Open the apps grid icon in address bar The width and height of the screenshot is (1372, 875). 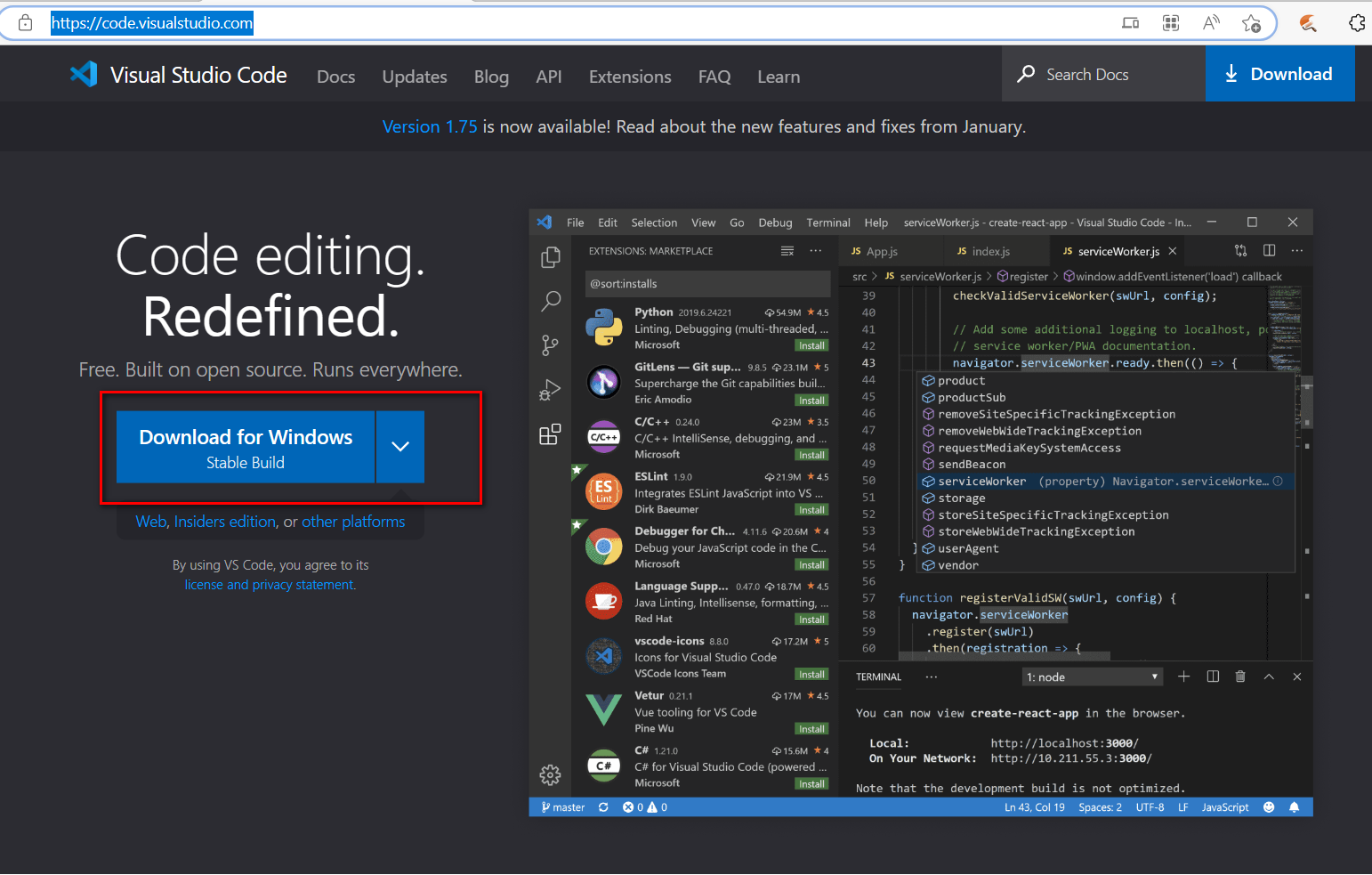pos(1171,23)
